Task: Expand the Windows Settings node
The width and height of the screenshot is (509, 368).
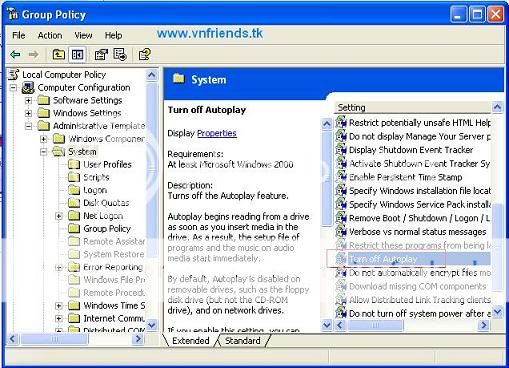Action: pyautogui.click(x=29, y=113)
